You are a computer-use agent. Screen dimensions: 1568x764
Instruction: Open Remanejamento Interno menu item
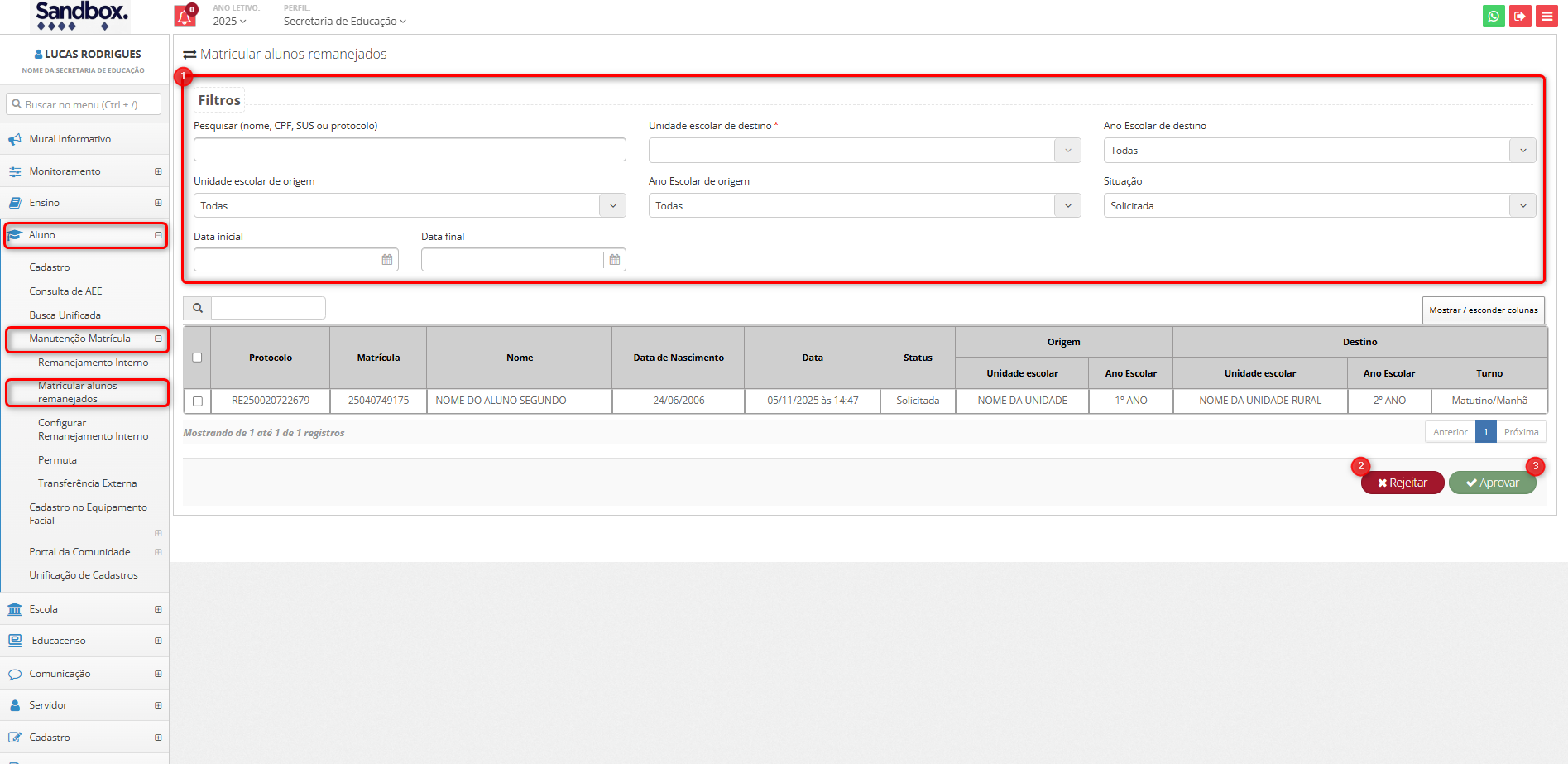click(93, 363)
